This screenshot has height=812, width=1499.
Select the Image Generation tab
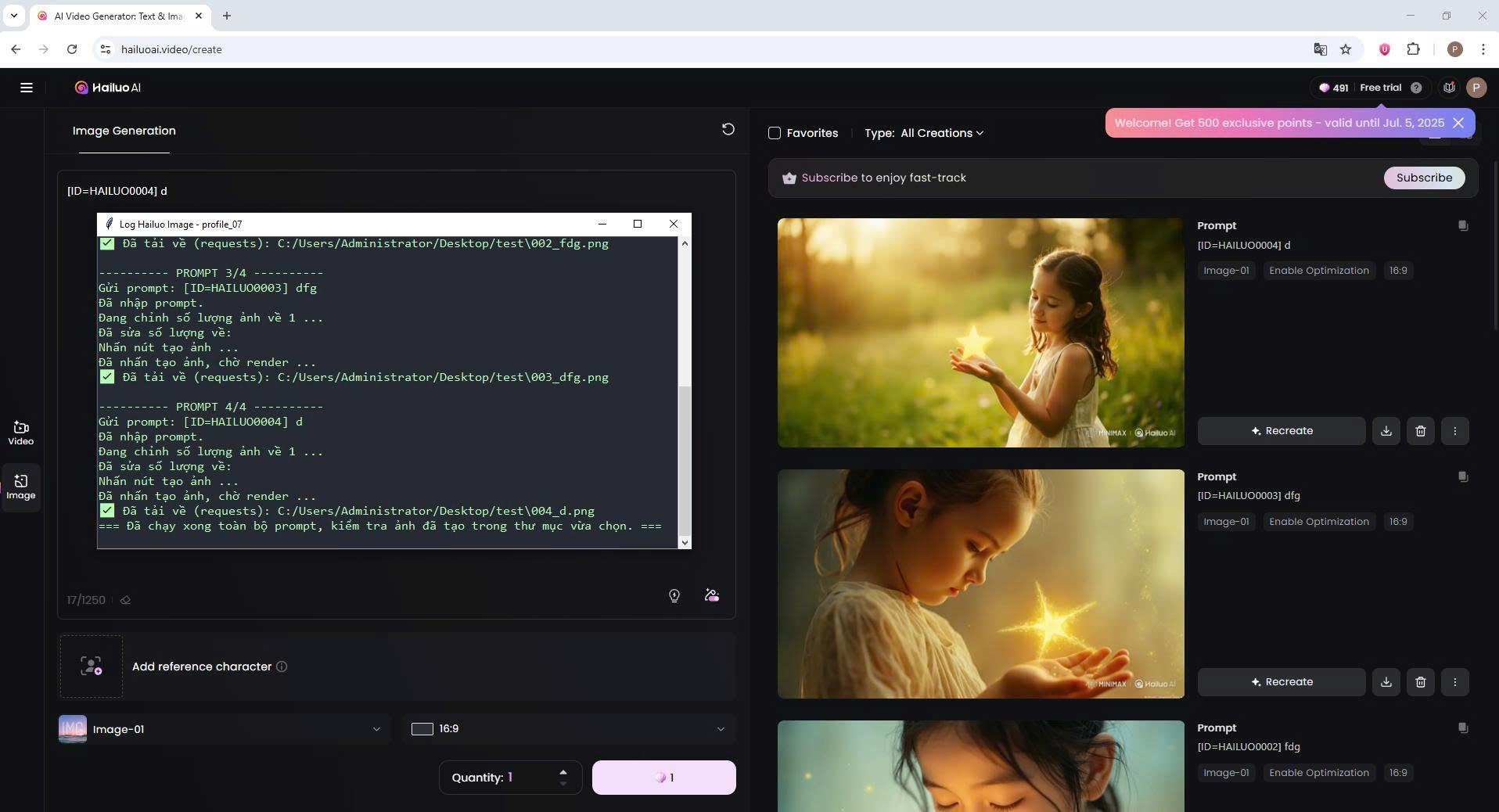tap(124, 131)
